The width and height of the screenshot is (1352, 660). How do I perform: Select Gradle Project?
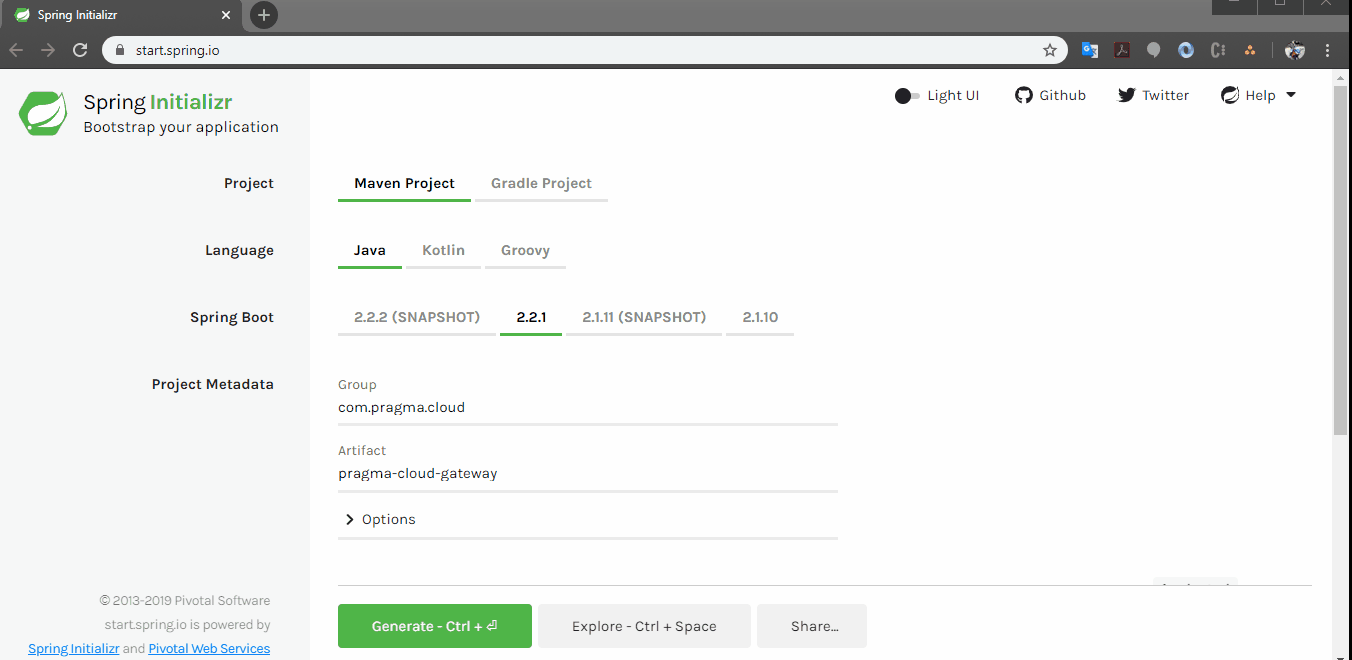541,183
